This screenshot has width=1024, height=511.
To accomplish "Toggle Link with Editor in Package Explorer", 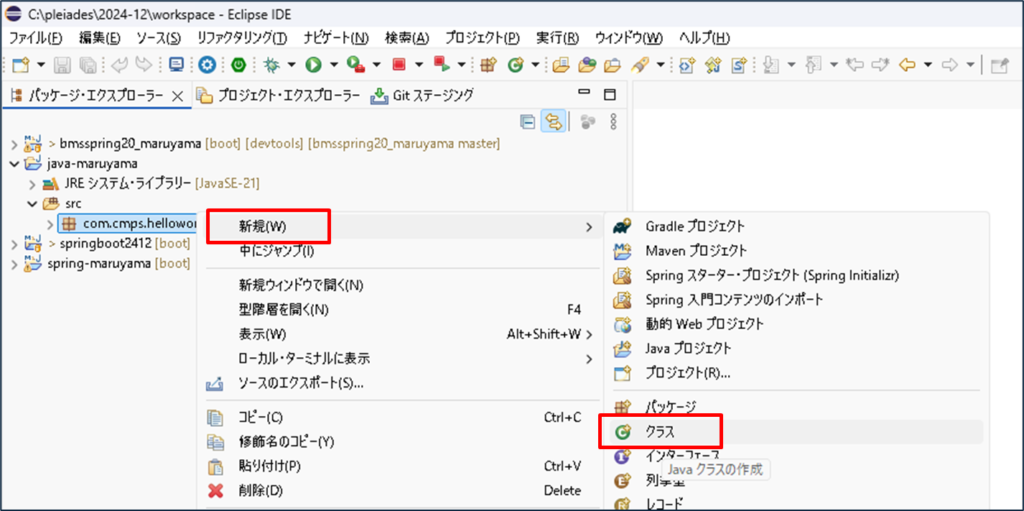I will 553,121.
